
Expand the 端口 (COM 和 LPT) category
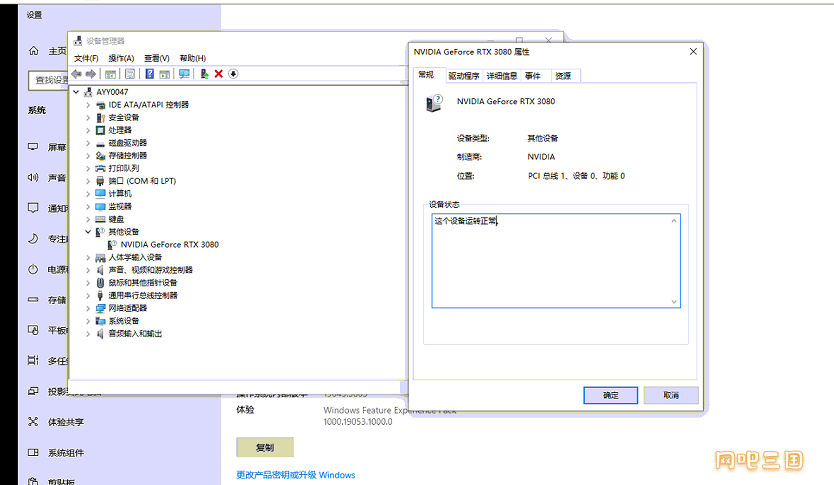88,181
